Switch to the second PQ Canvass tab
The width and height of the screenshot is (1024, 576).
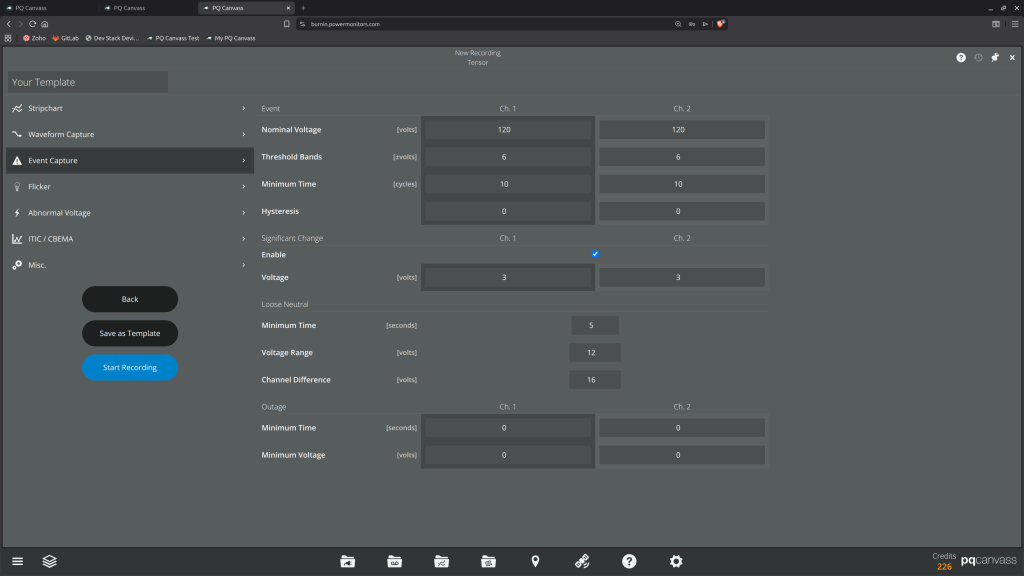point(148,8)
